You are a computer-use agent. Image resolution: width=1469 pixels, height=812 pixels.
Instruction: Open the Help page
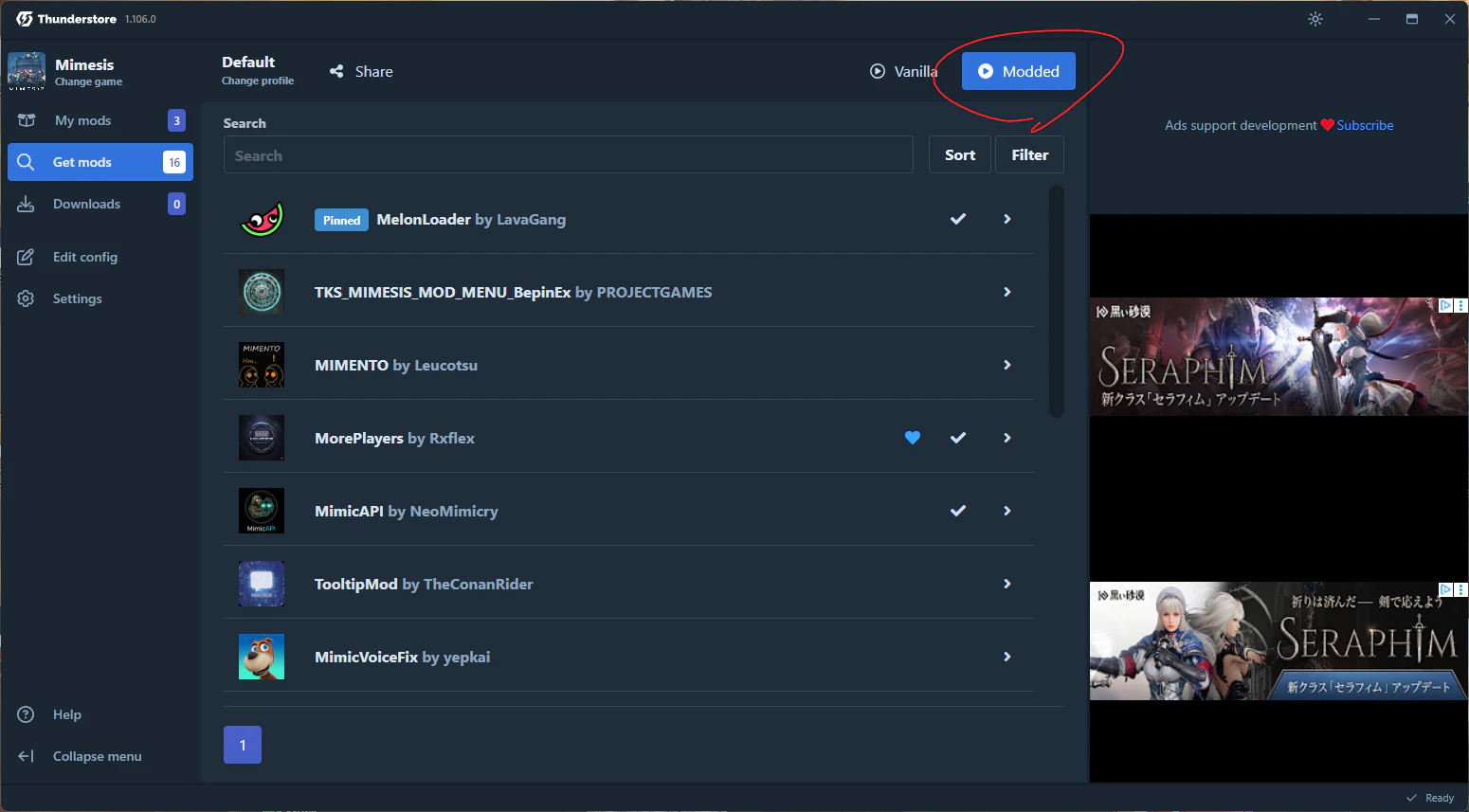100,714
